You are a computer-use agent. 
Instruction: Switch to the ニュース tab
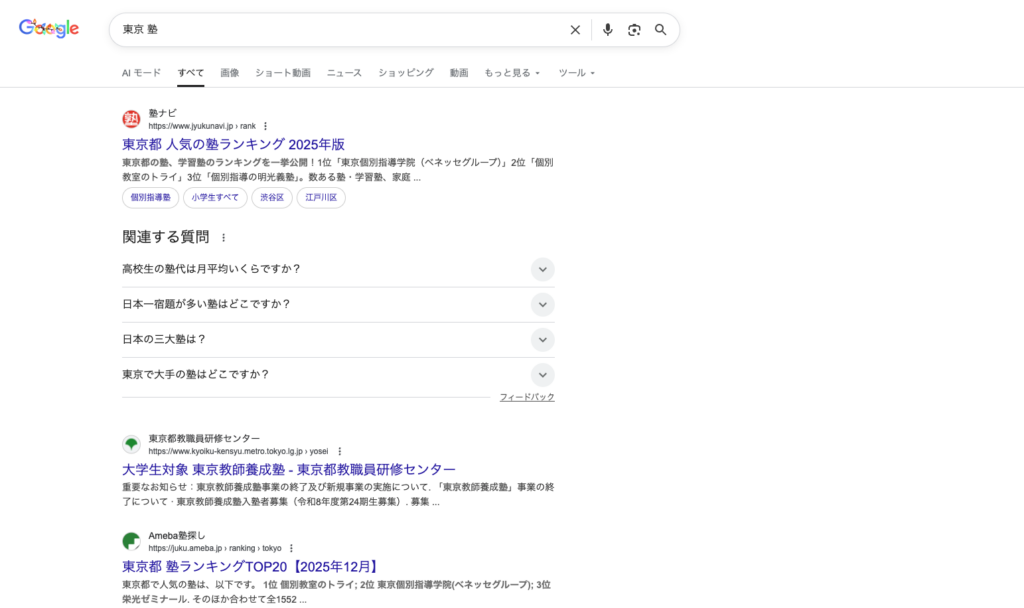(343, 72)
